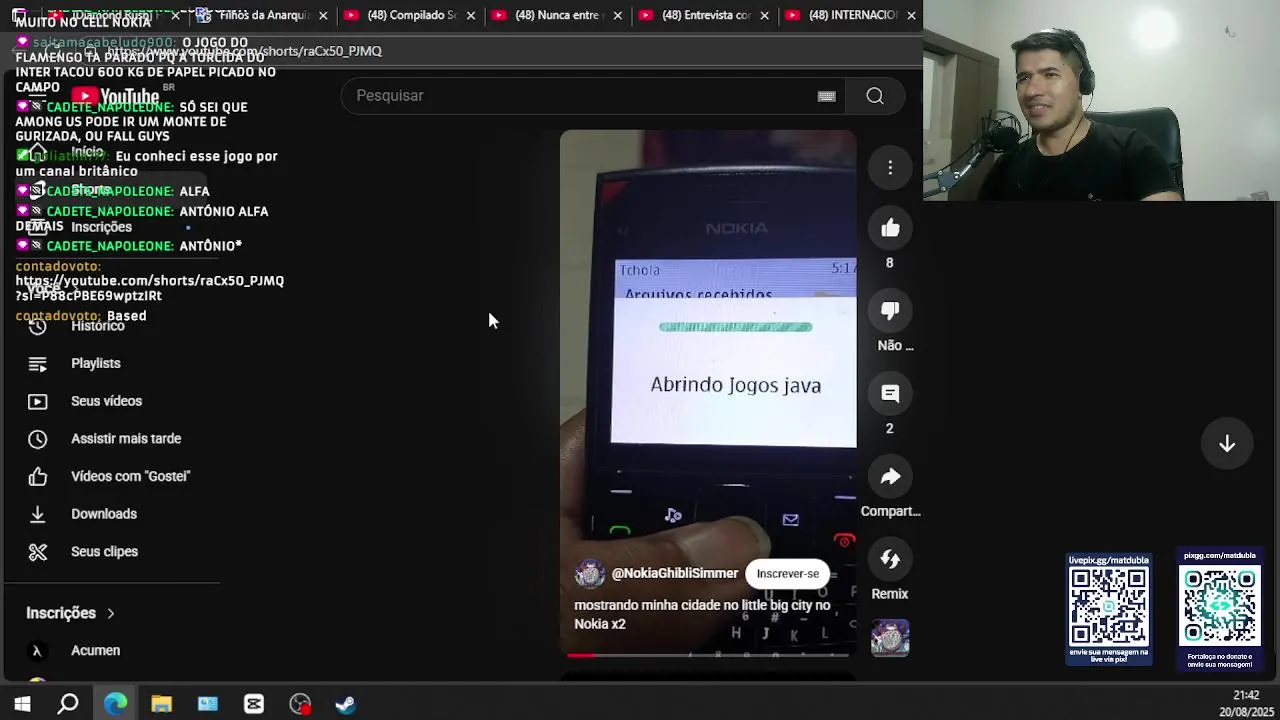Switch to (48) INTERNACIONAL tab
This screenshot has width=1280, height=720.
coord(850,15)
